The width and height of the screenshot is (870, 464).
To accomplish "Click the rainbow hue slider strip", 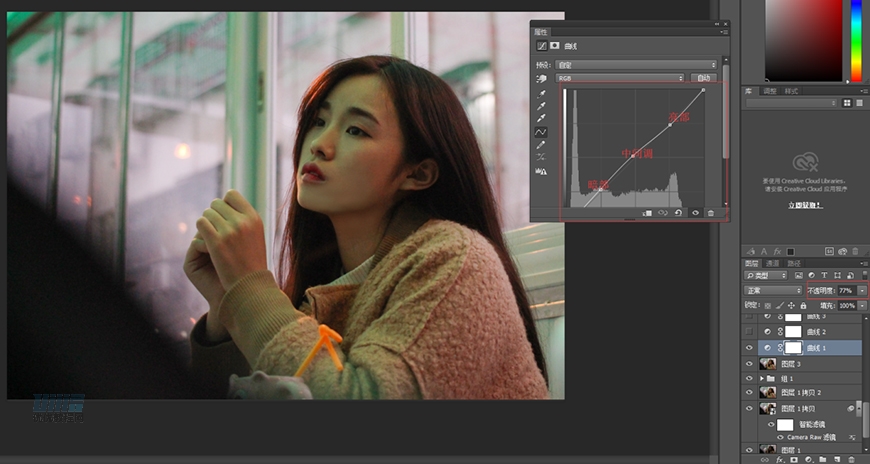I will [x=856, y=40].
